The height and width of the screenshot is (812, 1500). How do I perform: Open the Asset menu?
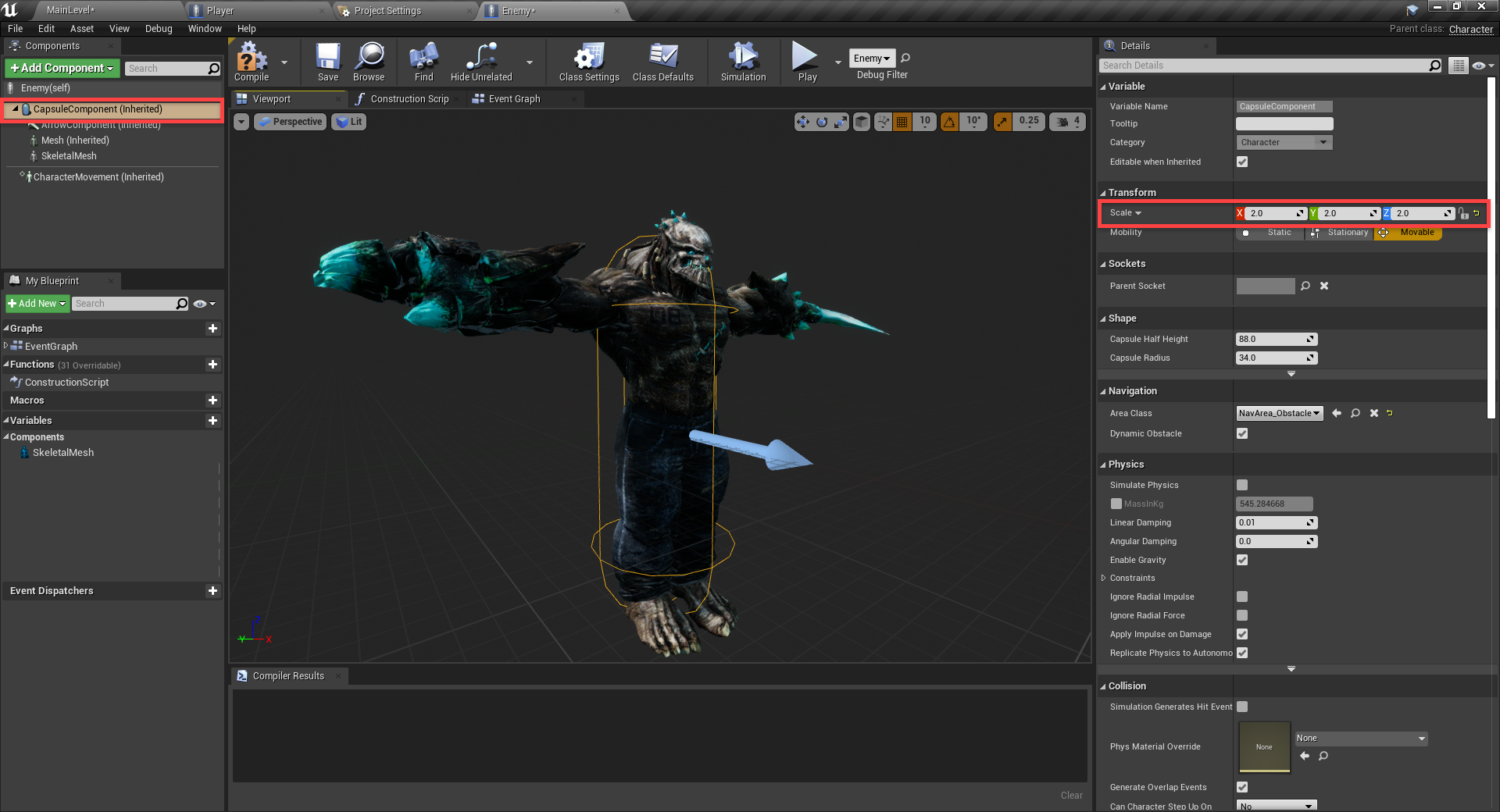pos(82,29)
